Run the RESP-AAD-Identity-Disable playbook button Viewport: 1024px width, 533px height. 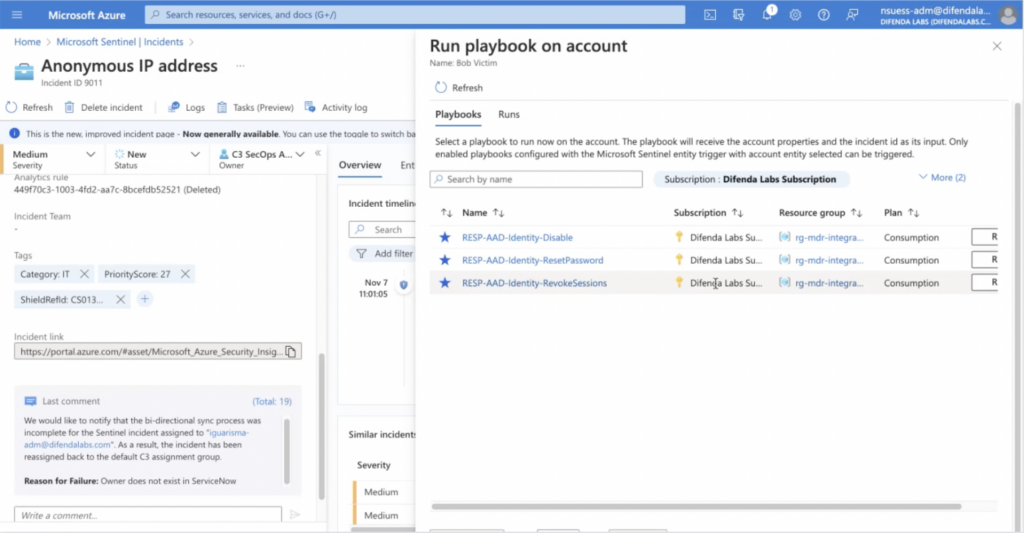coord(985,236)
